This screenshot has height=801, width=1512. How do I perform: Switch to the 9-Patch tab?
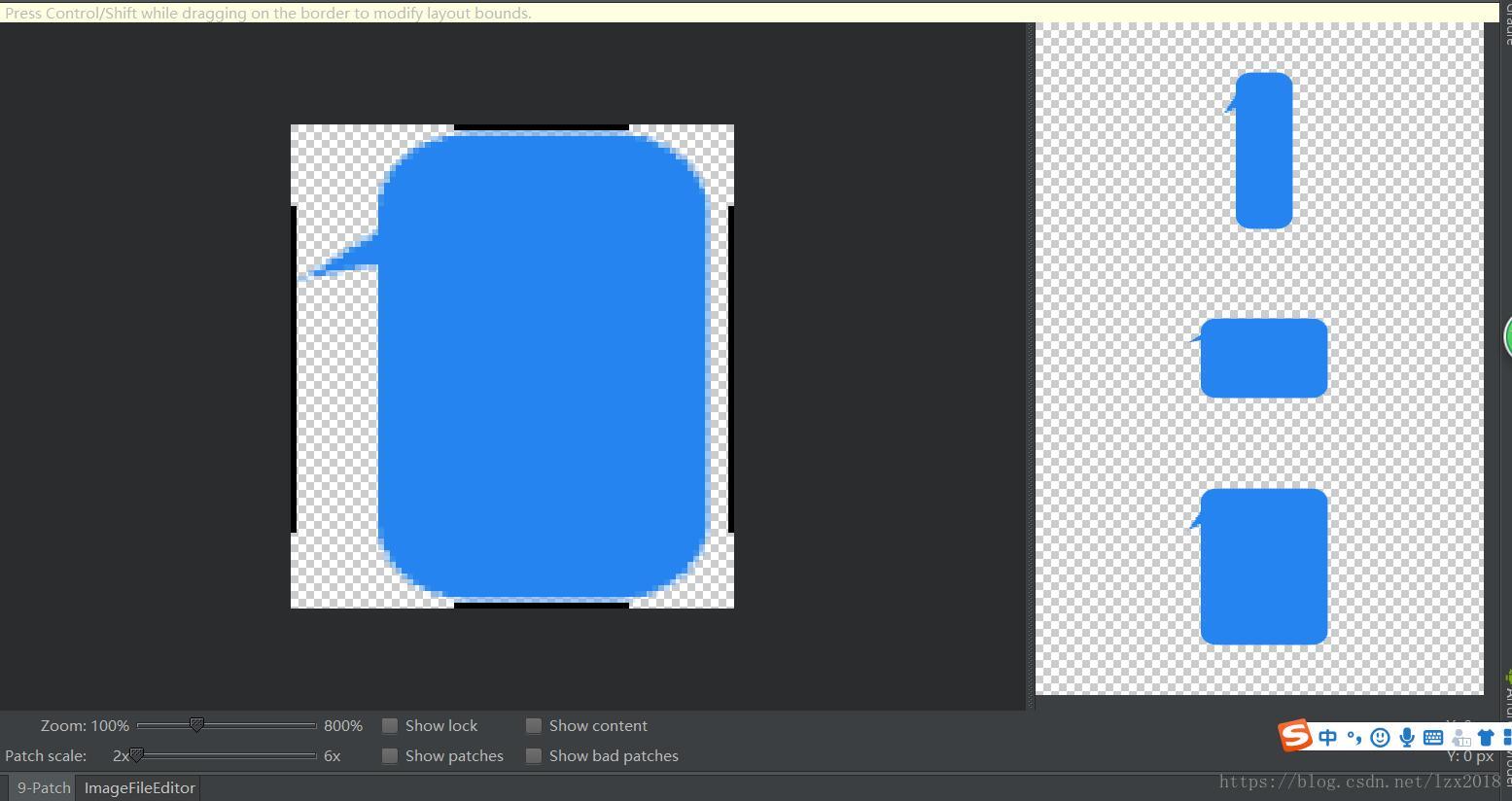(44, 787)
